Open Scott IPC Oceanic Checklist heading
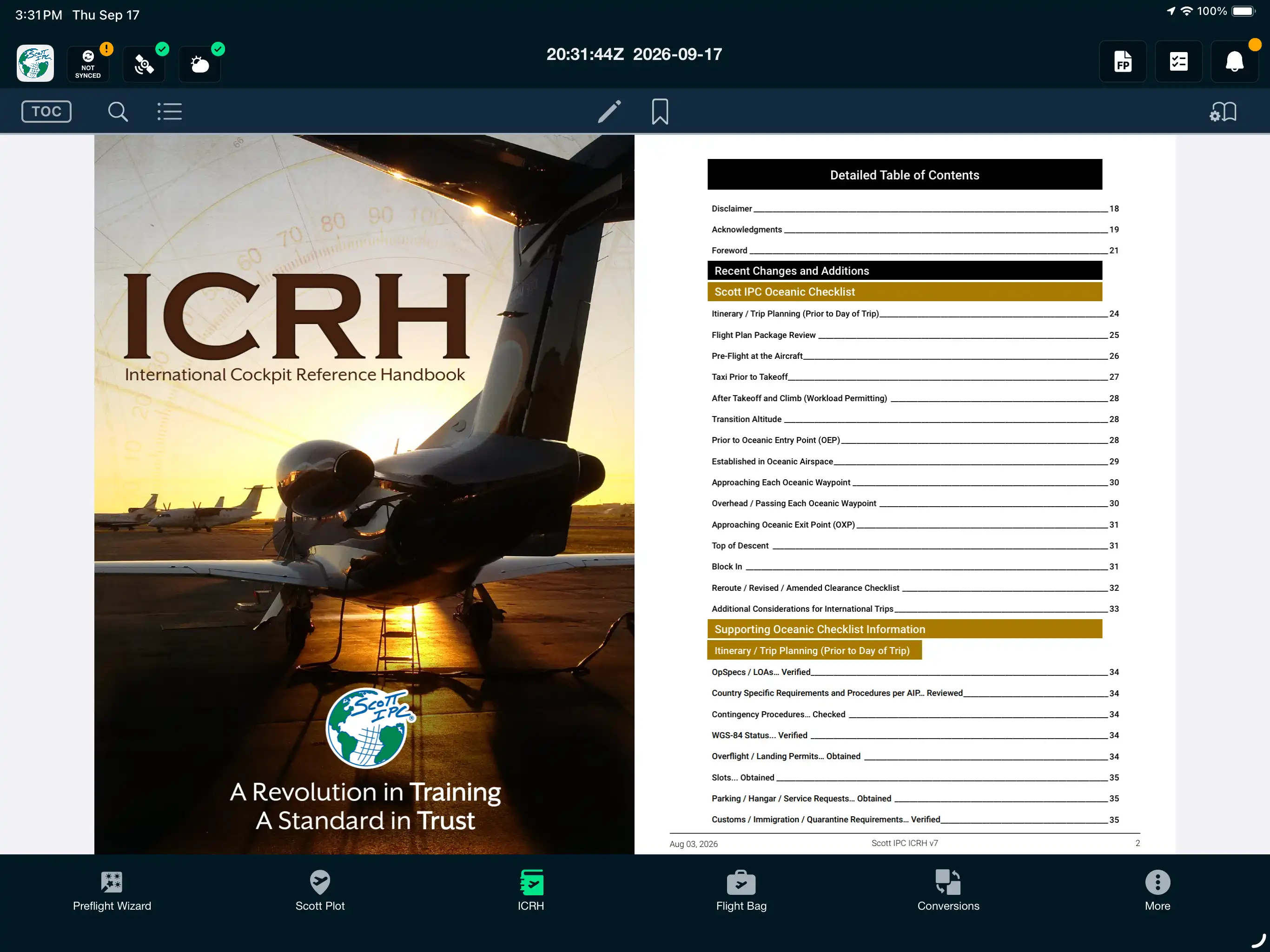 tap(904, 291)
